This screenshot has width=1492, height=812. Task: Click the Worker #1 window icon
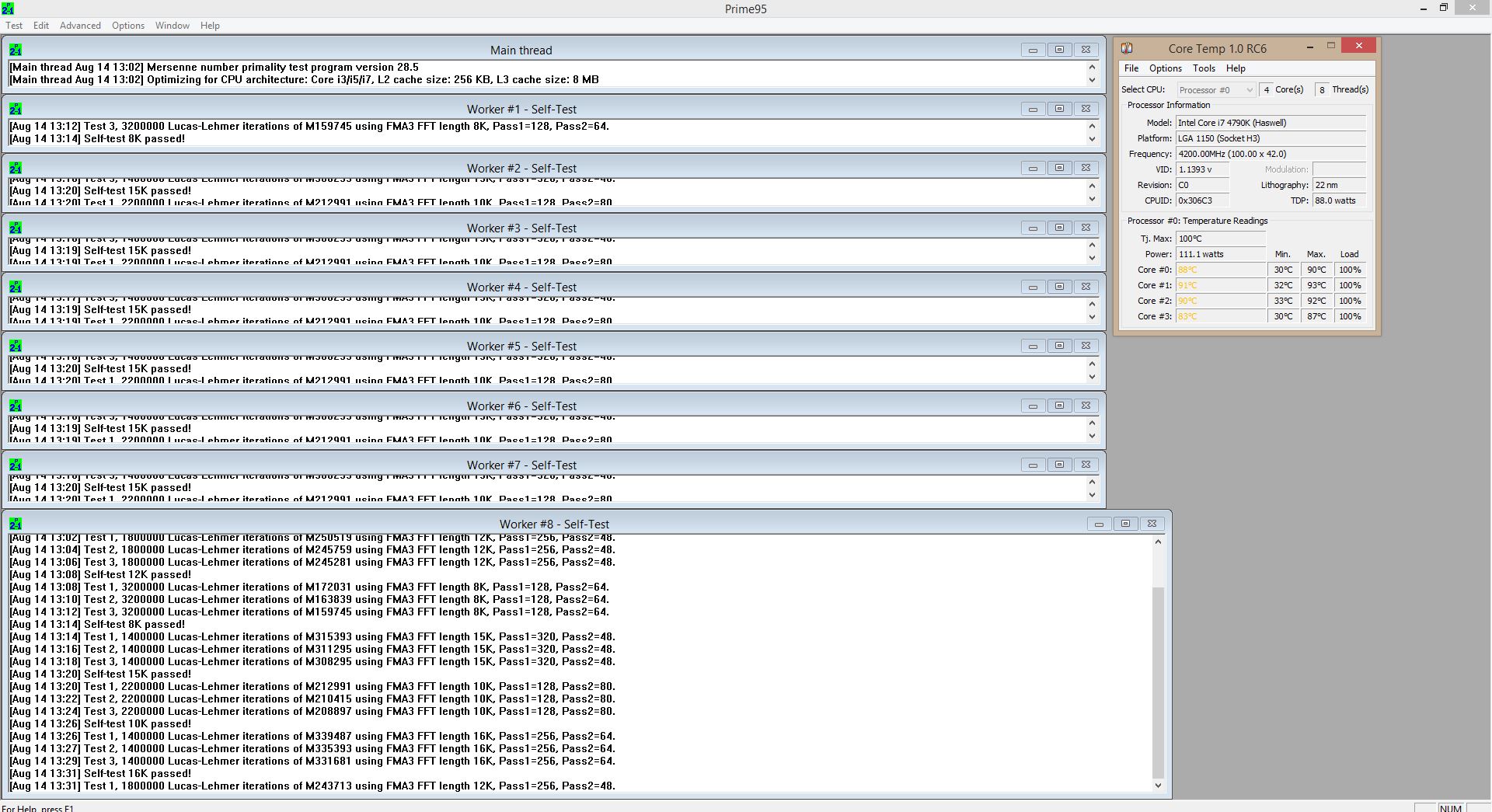point(16,109)
